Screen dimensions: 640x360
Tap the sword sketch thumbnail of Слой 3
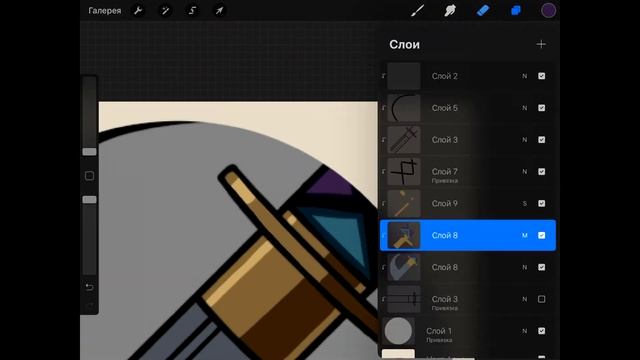[x=403, y=140]
